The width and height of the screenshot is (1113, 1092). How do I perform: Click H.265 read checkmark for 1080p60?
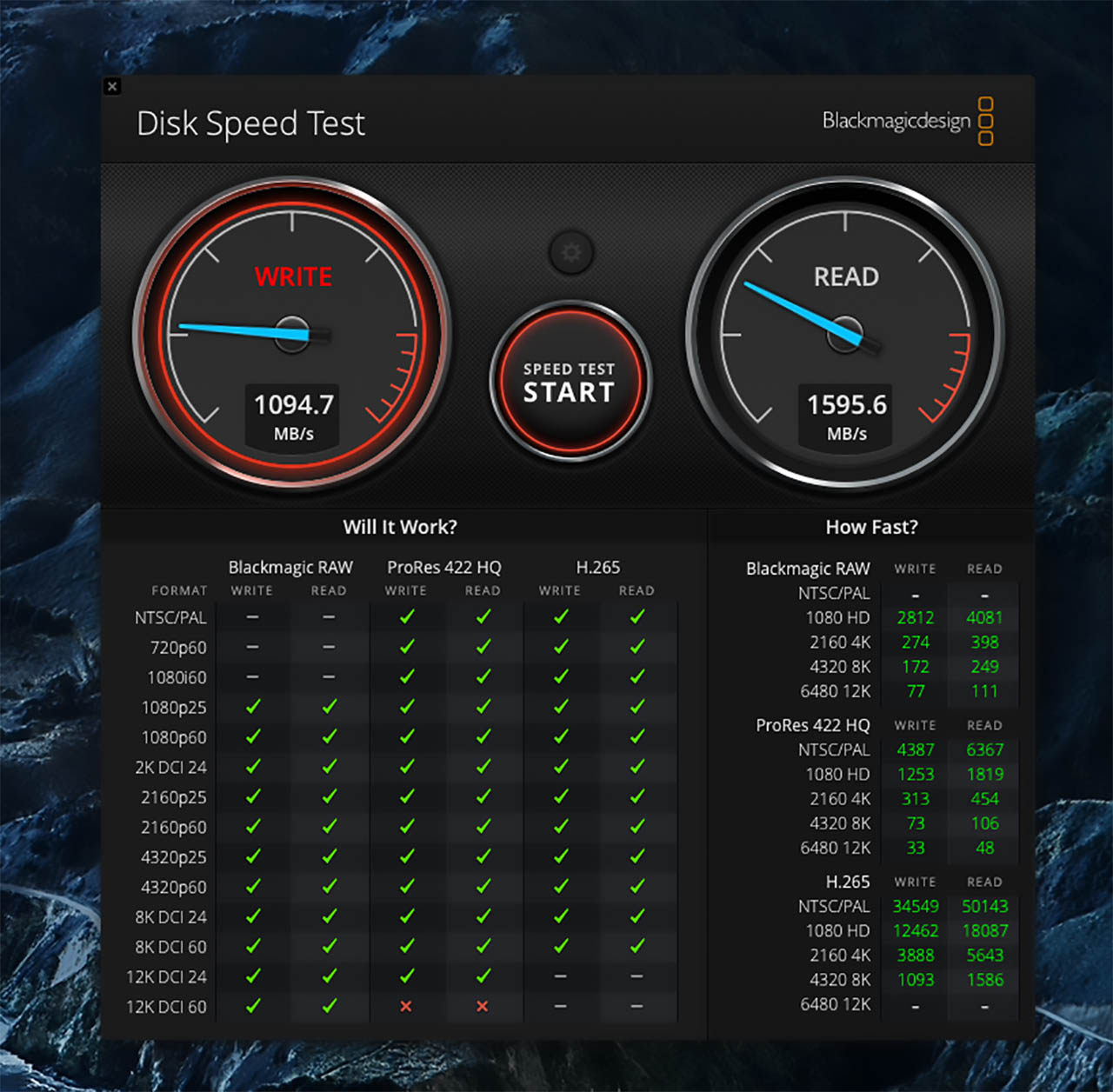pos(637,736)
